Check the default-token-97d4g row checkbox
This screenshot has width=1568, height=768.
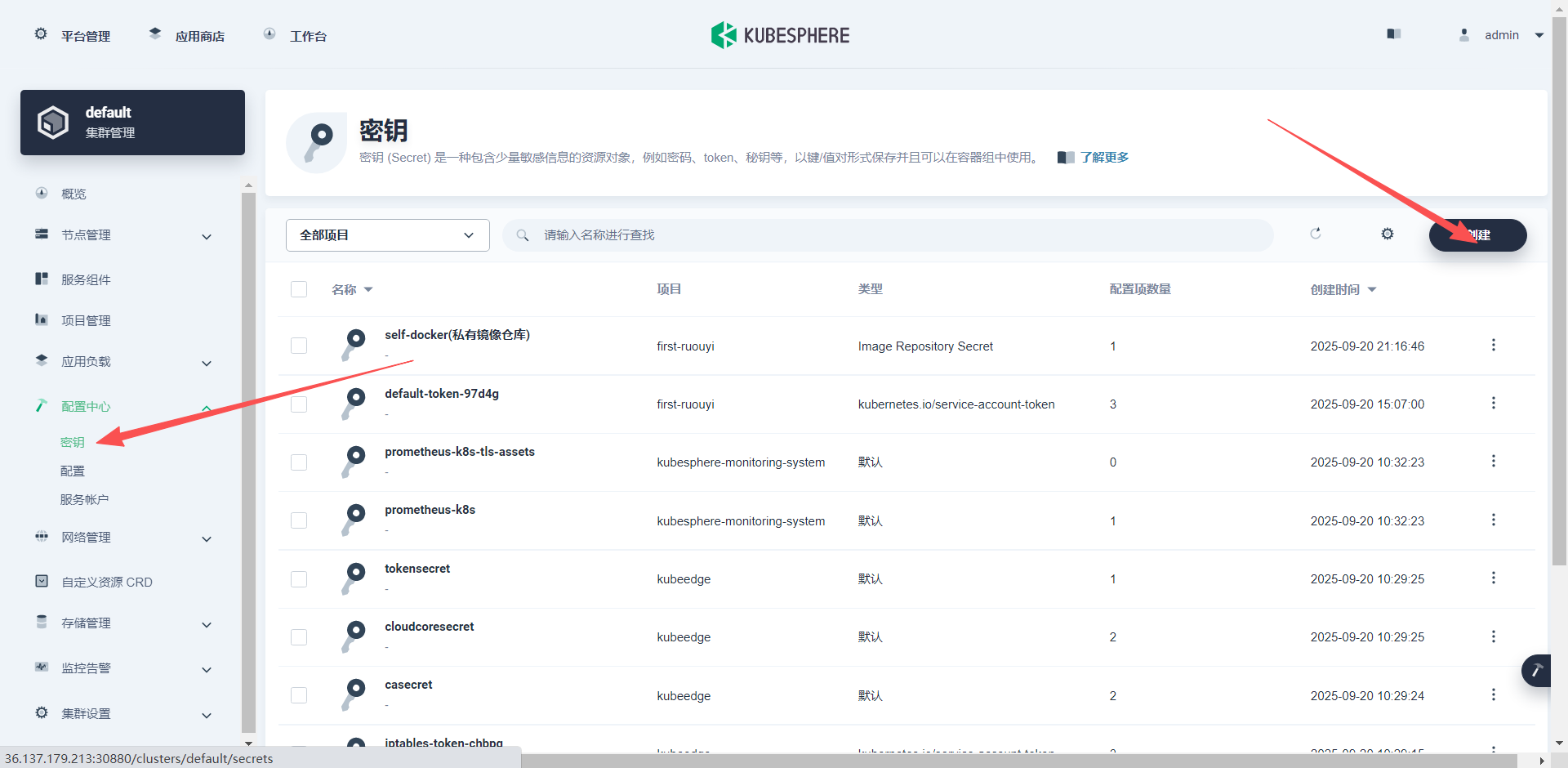[299, 404]
